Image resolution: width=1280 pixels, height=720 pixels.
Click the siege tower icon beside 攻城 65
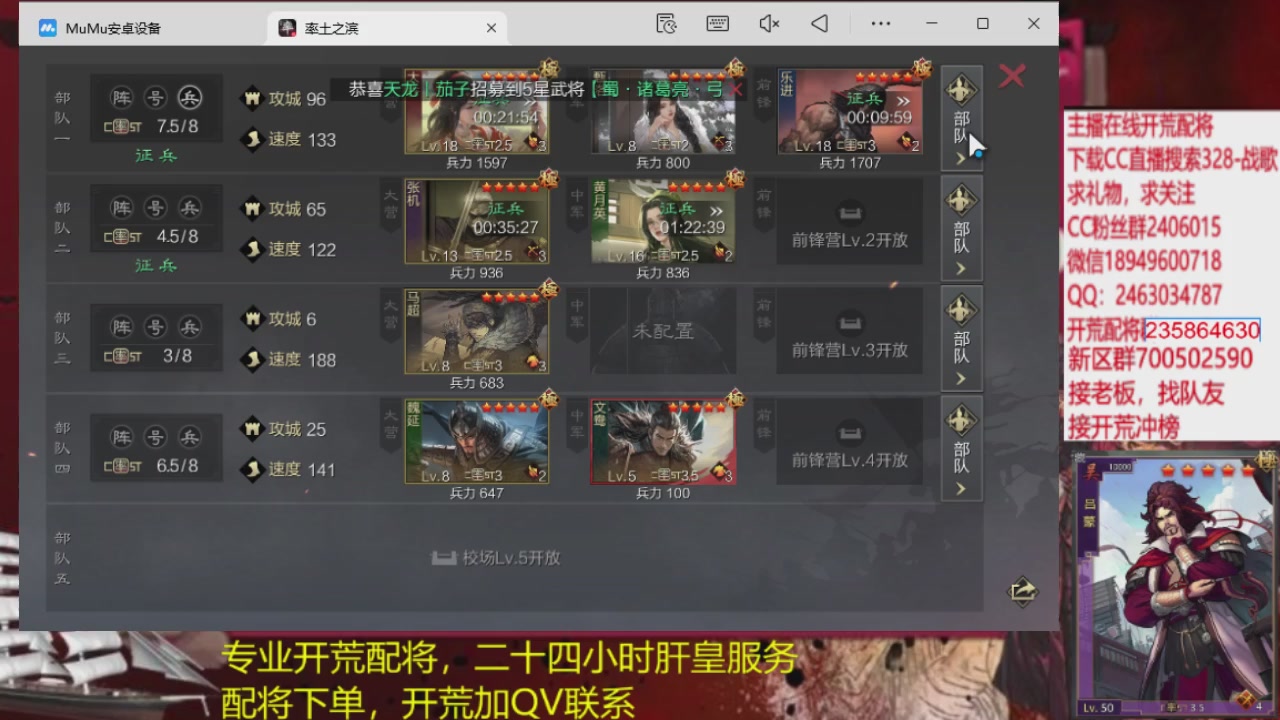pos(252,209)
